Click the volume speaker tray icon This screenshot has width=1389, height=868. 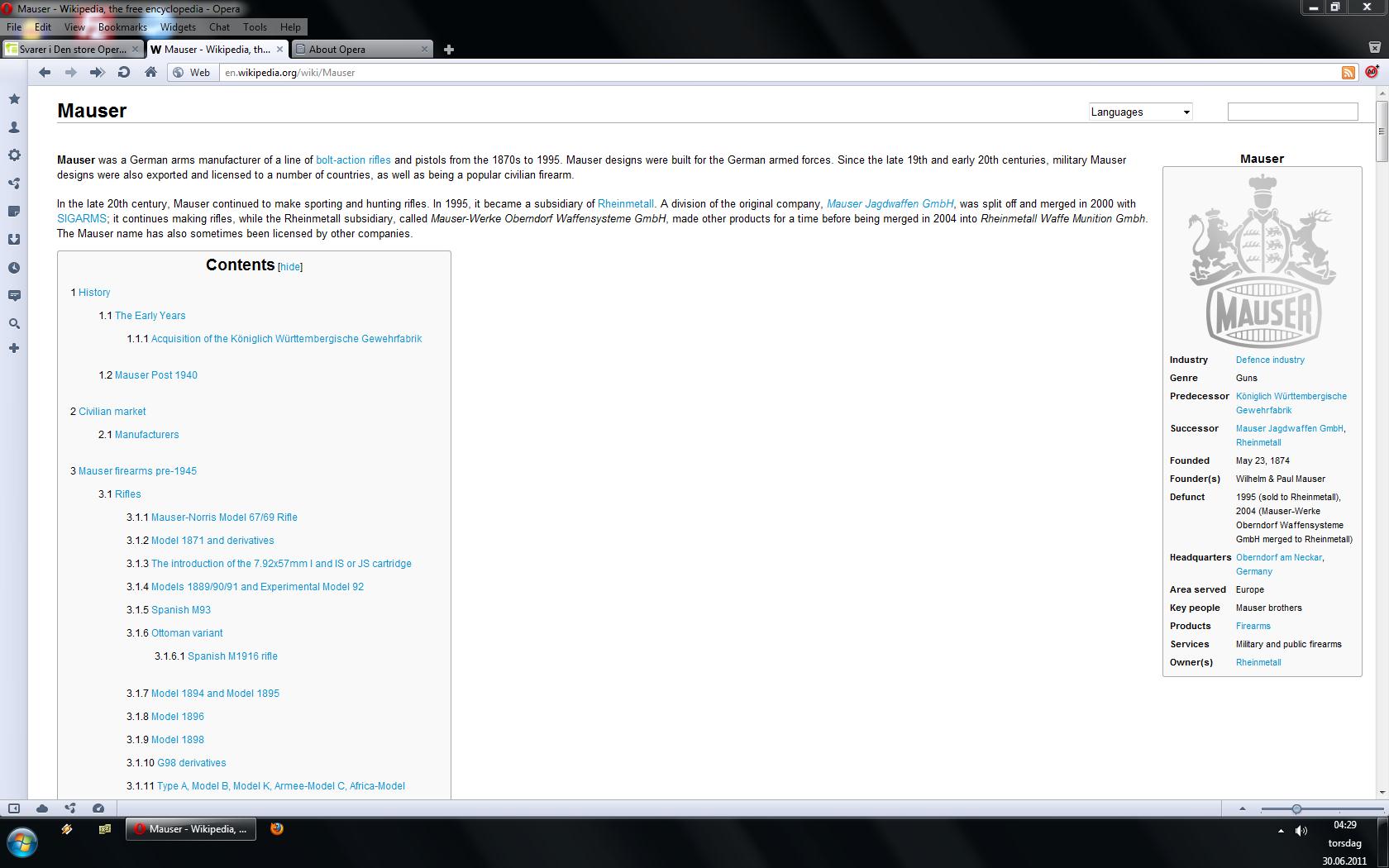pyautogui.click(x=1301, y=831)
